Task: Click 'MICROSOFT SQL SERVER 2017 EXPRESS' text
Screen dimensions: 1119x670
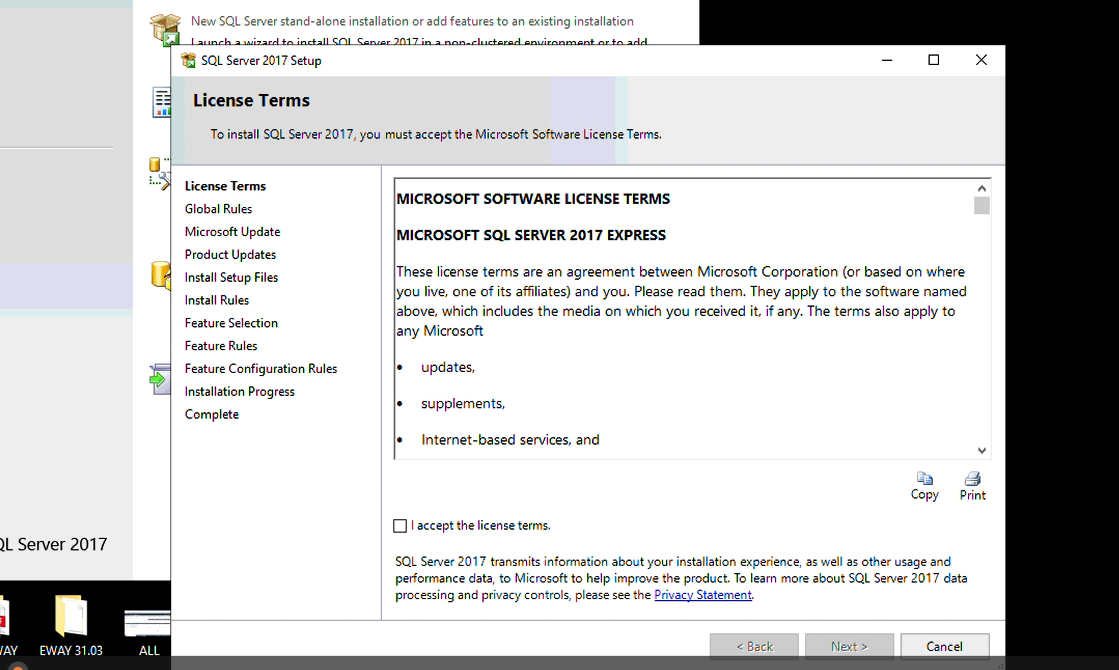Action: pyautogui.click(x=531, y=235)
